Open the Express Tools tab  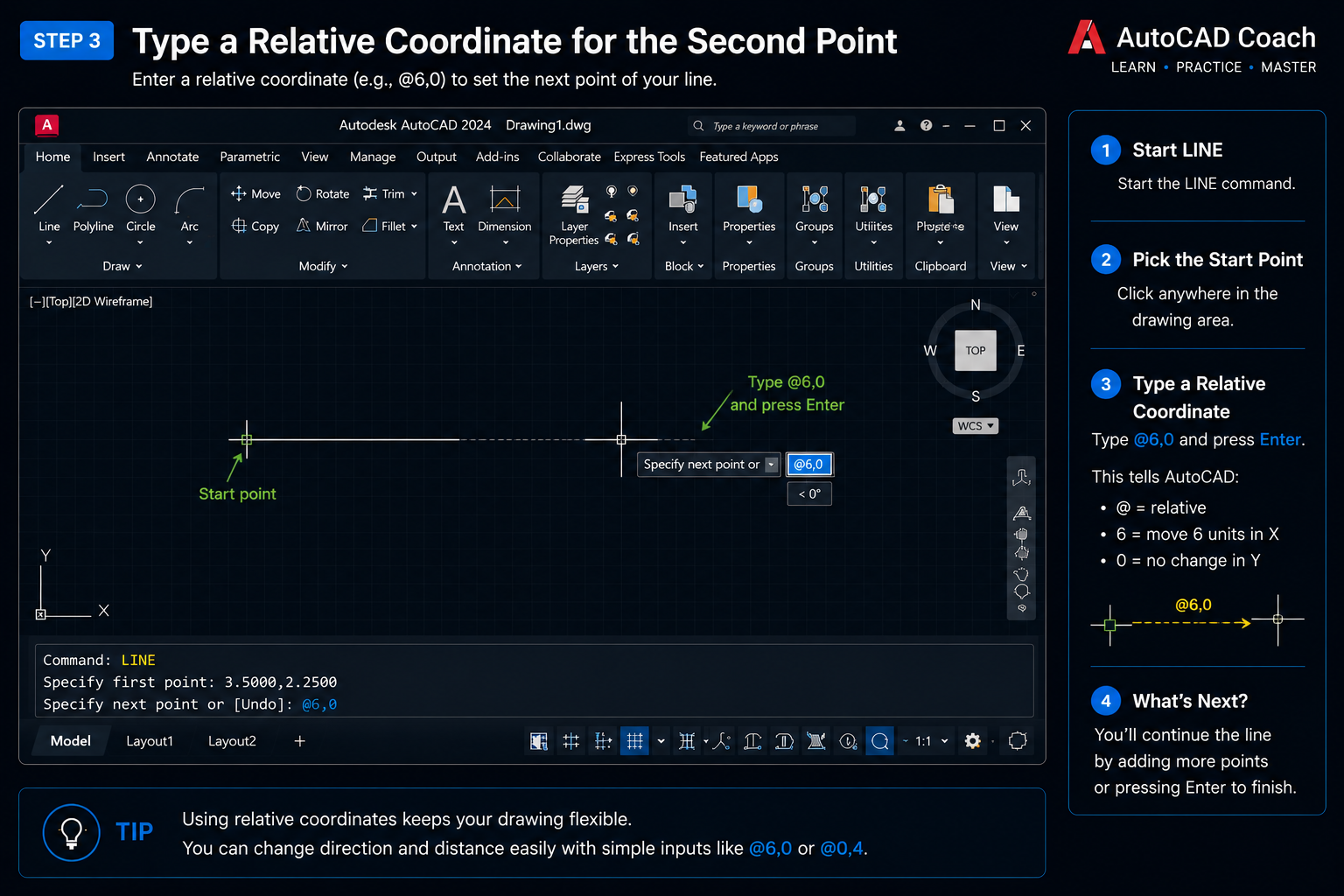coord(649,157)
